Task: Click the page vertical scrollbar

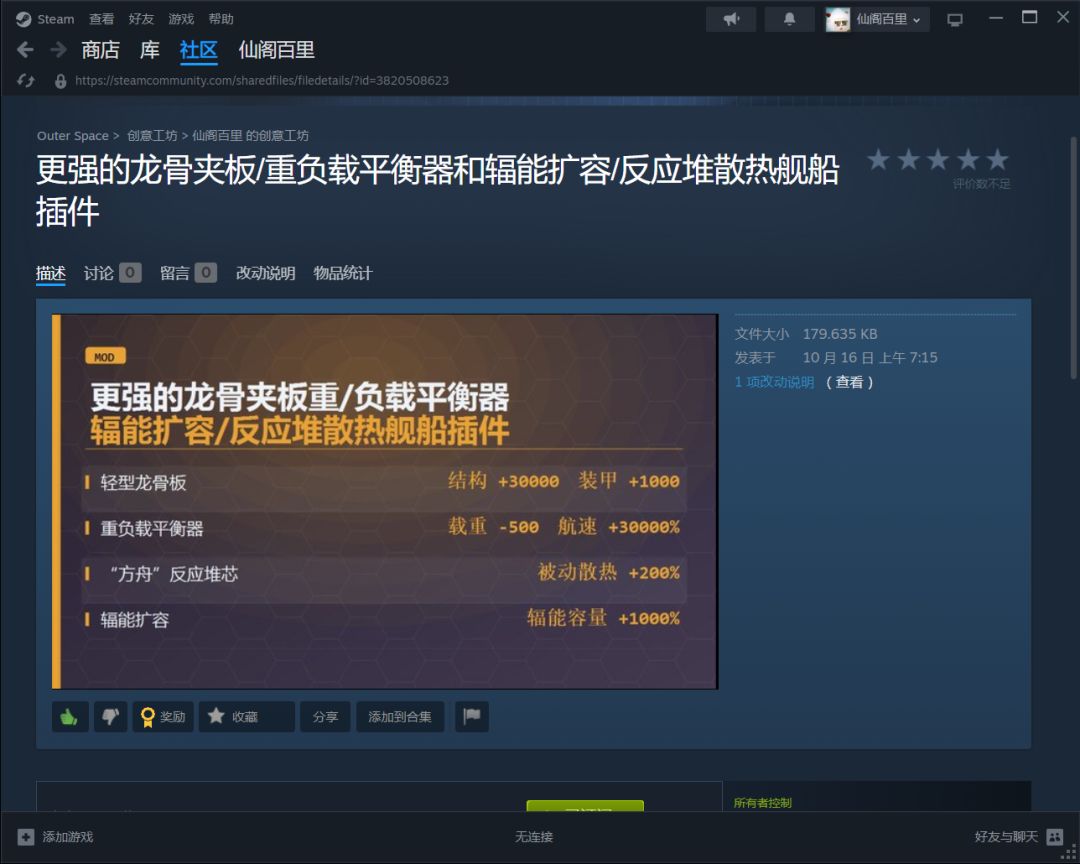Action: pos(1073,258)
